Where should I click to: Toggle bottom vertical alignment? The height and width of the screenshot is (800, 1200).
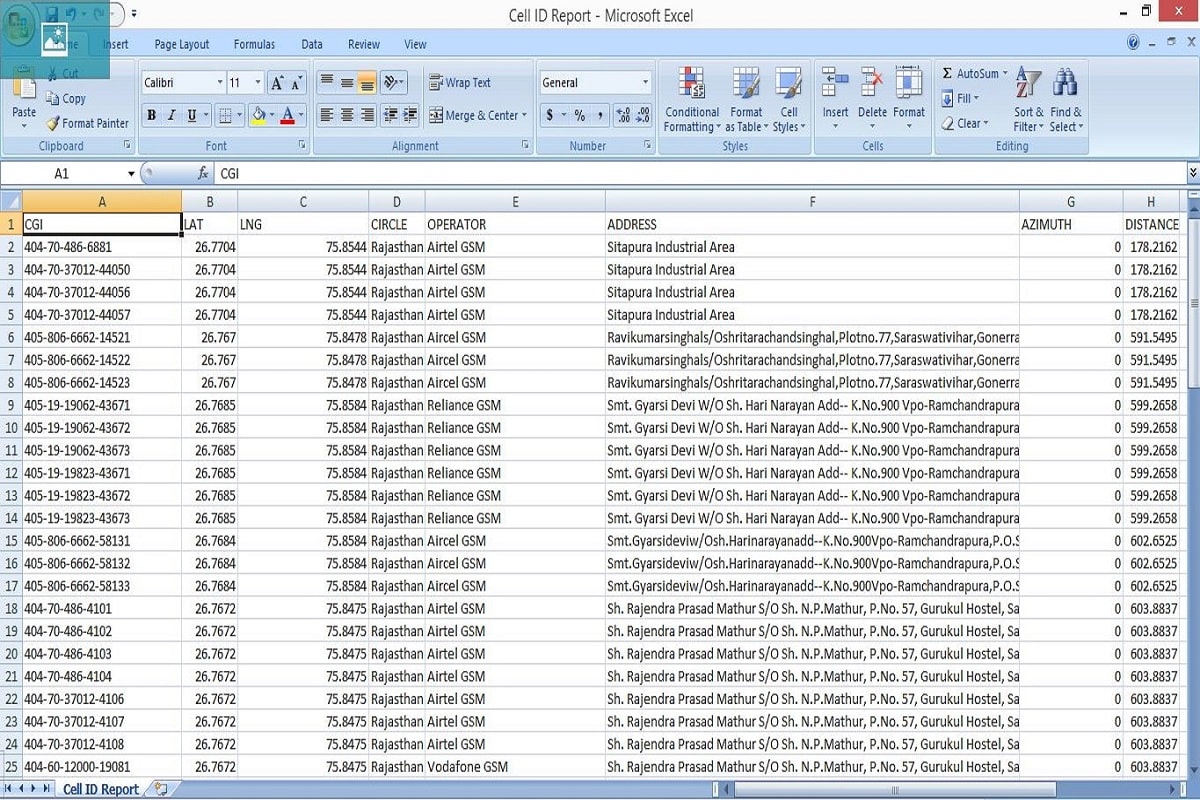[x=367, y=83]
